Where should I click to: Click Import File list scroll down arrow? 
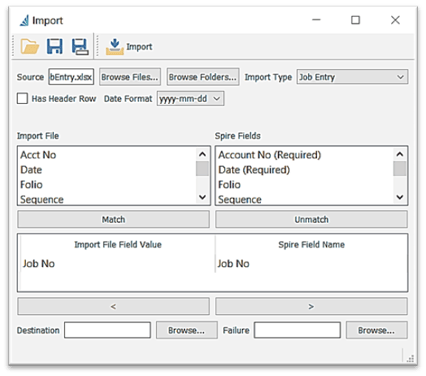(202, 197)
